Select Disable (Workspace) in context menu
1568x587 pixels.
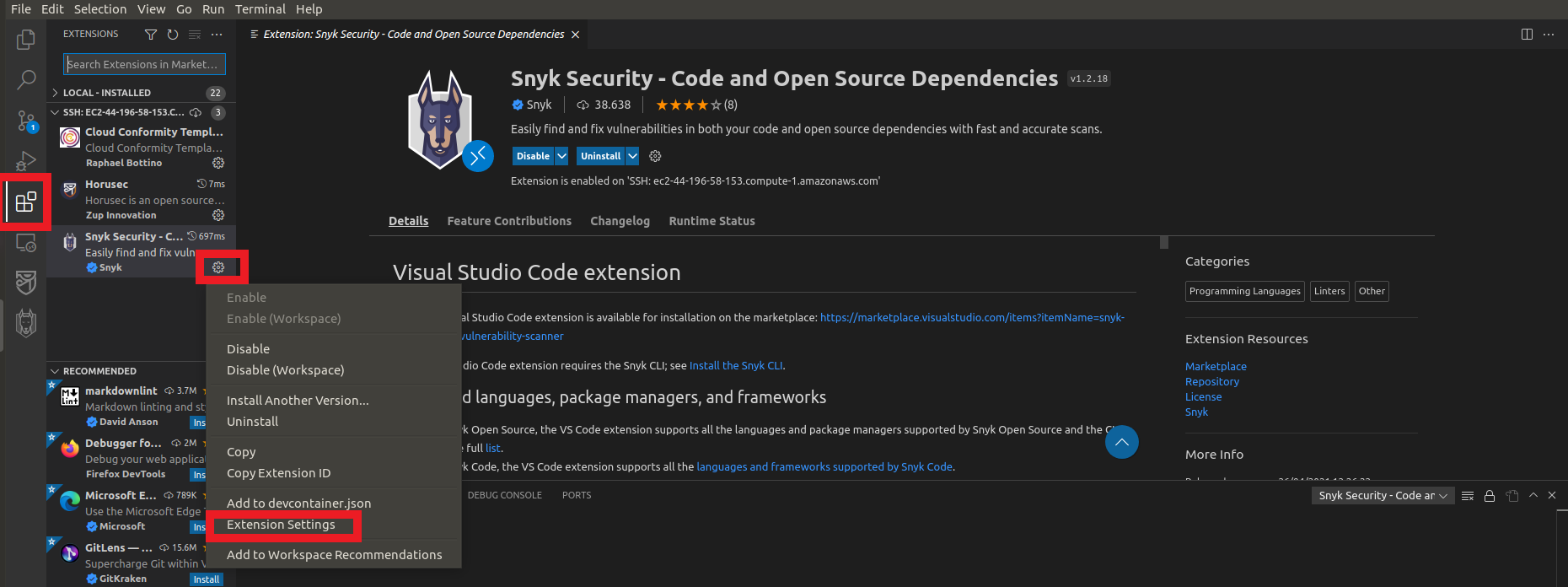334,370
